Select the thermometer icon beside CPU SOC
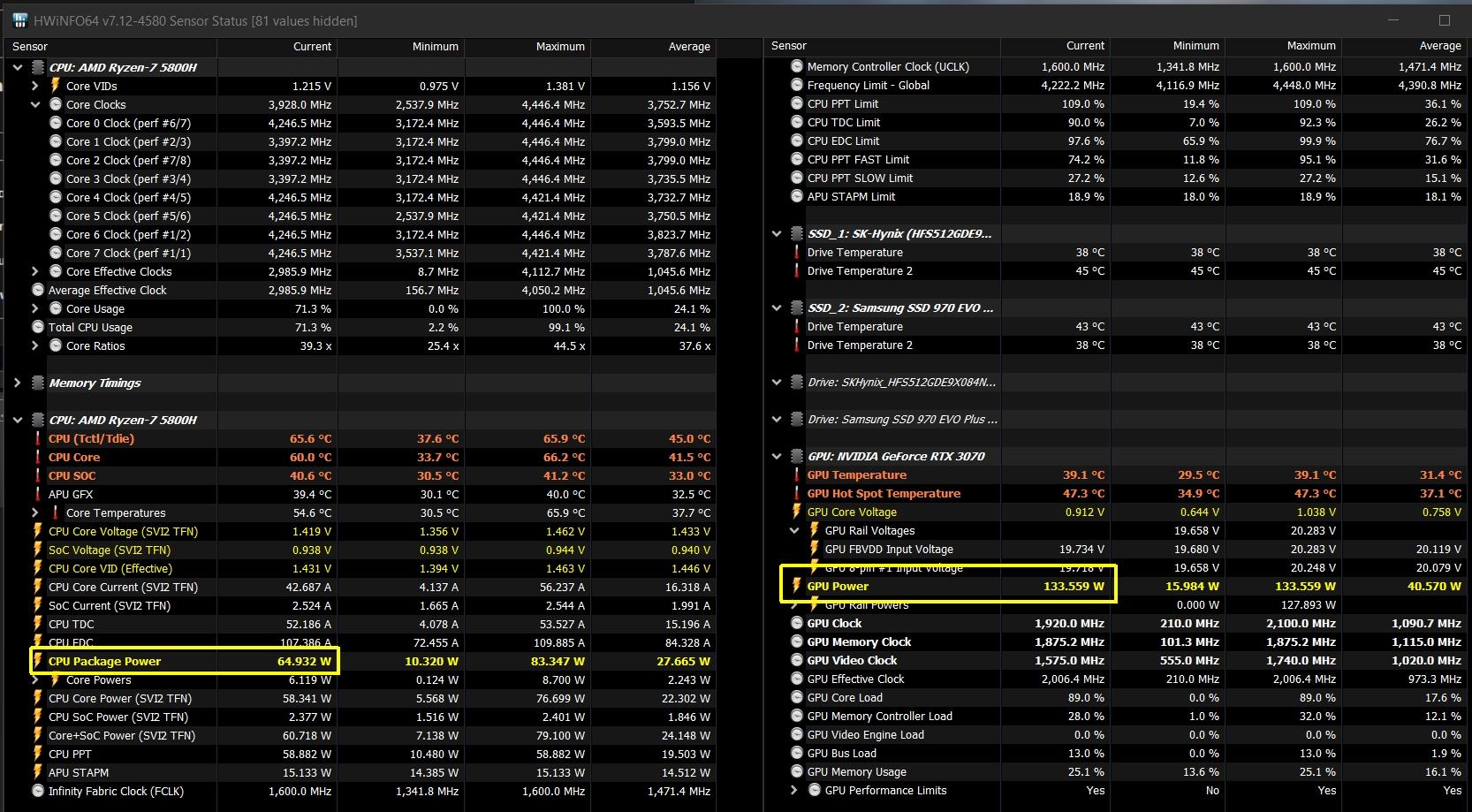Viewport: 1472px width, 812px height. pos(38,475)
